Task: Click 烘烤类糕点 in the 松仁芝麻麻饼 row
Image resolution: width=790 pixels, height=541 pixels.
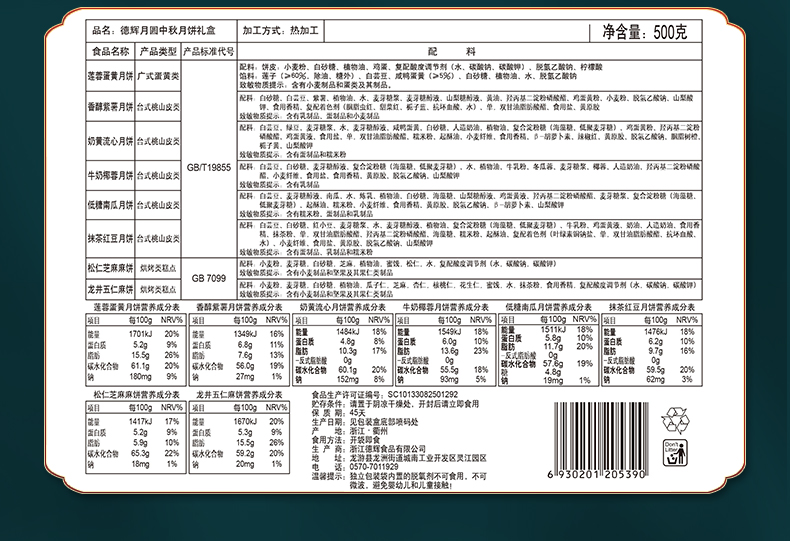Action: pos(158,268)
